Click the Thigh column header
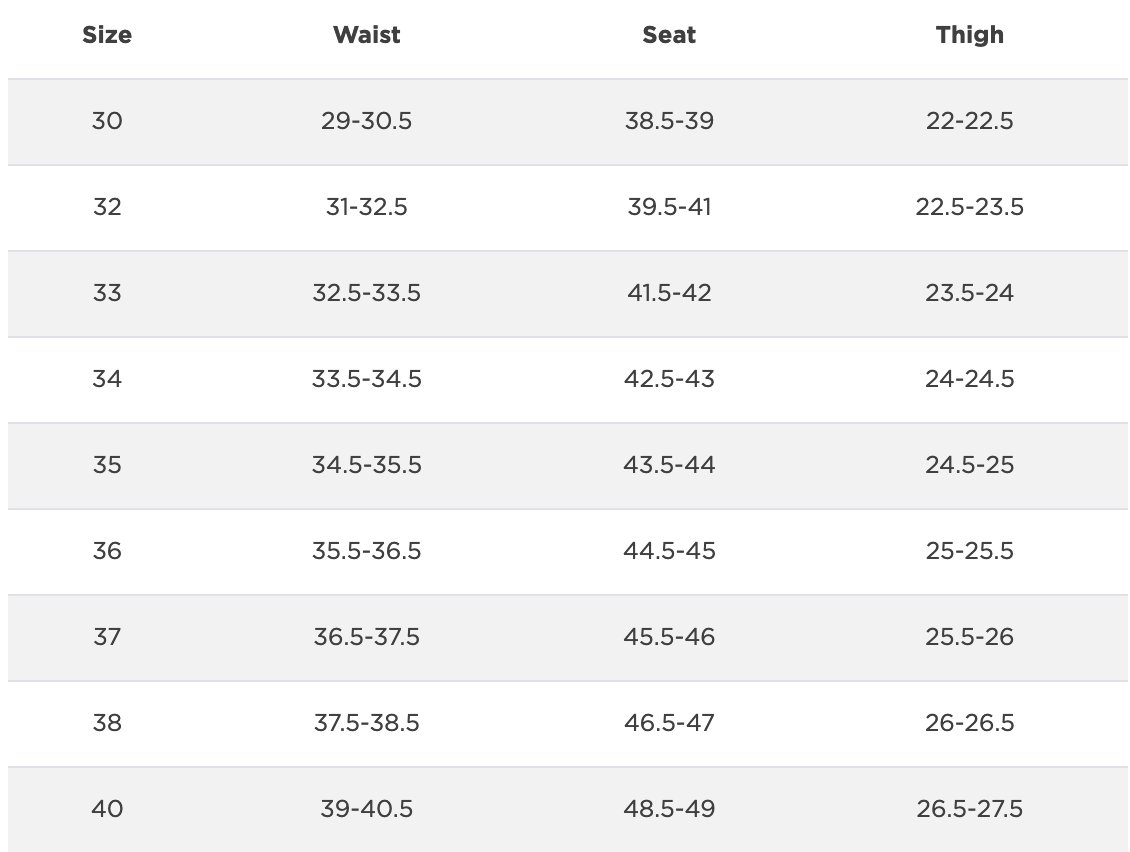Viewport: 1130px width, 852px height. (969, 35)
